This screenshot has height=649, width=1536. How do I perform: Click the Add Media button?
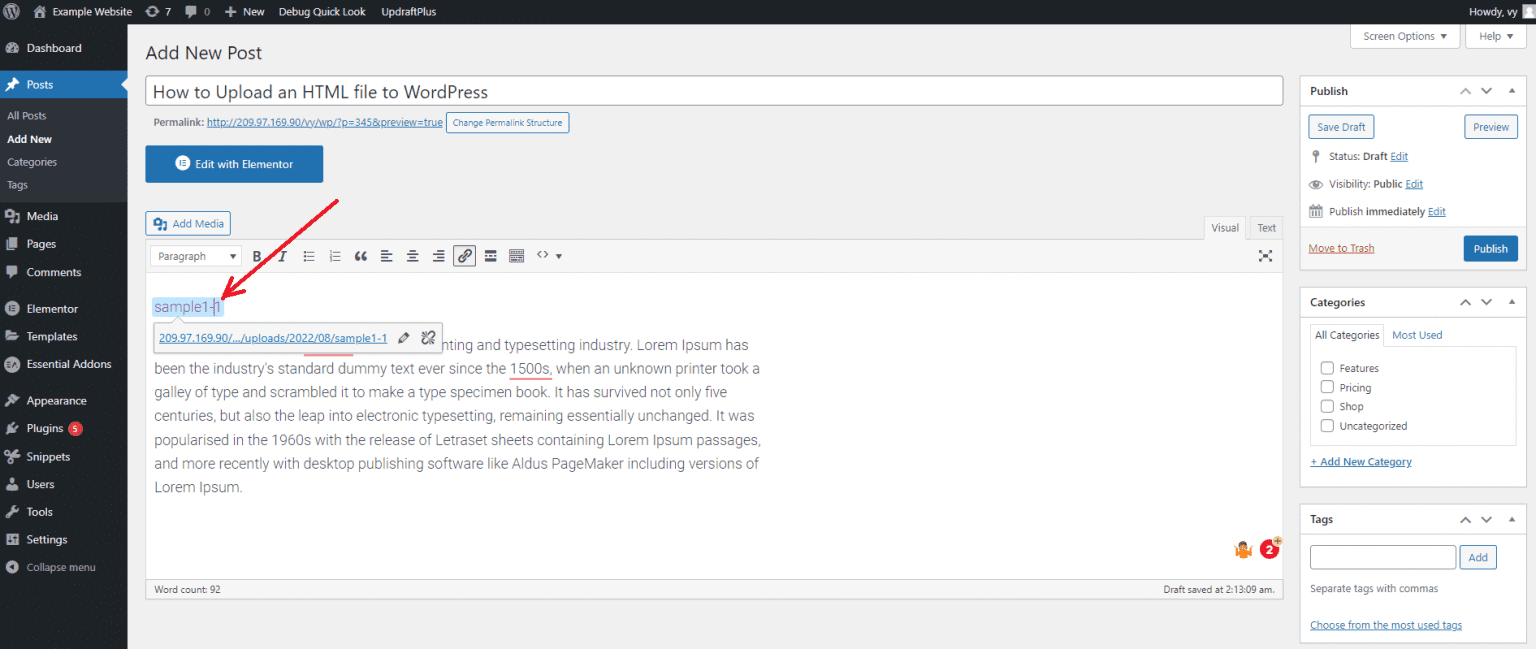point(188,223)
